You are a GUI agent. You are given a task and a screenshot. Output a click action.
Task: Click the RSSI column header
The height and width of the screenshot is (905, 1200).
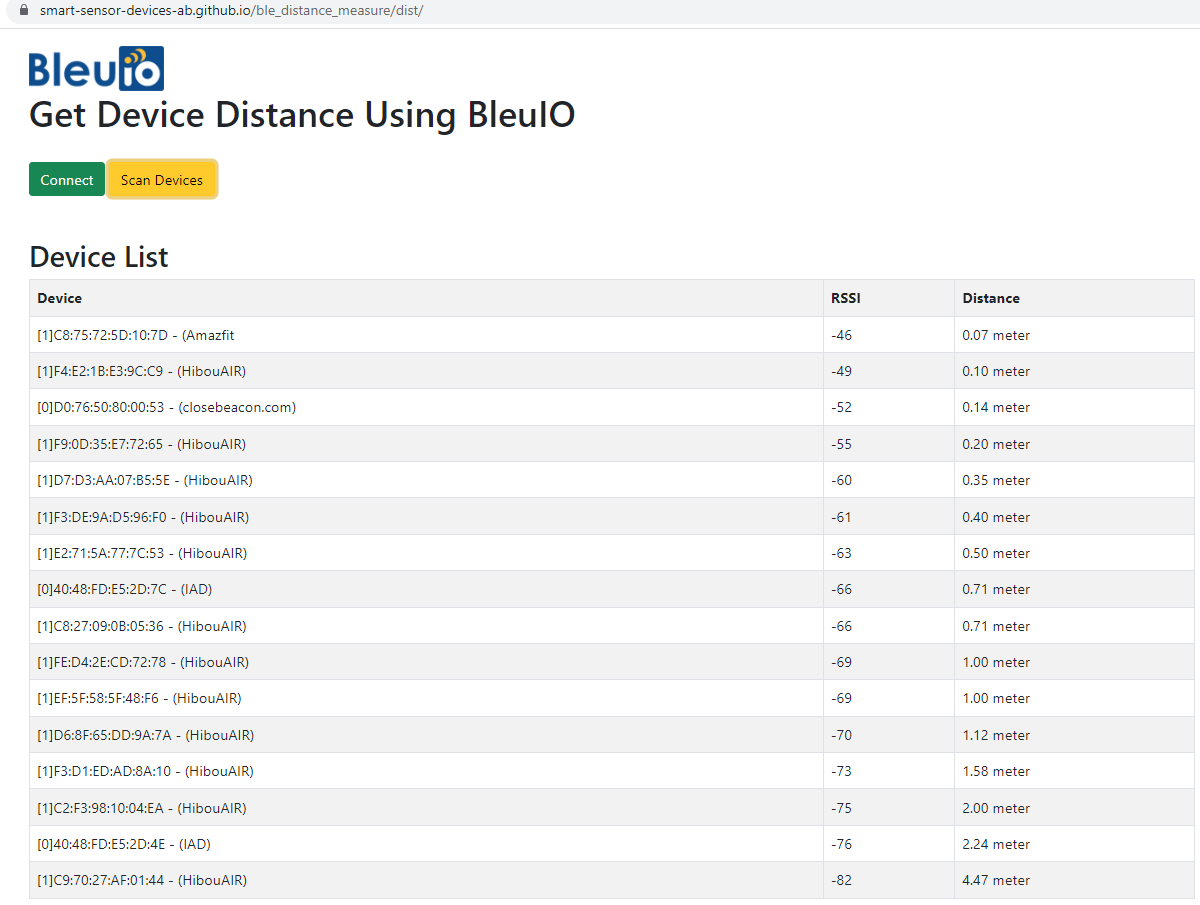(x=845, y=298)
